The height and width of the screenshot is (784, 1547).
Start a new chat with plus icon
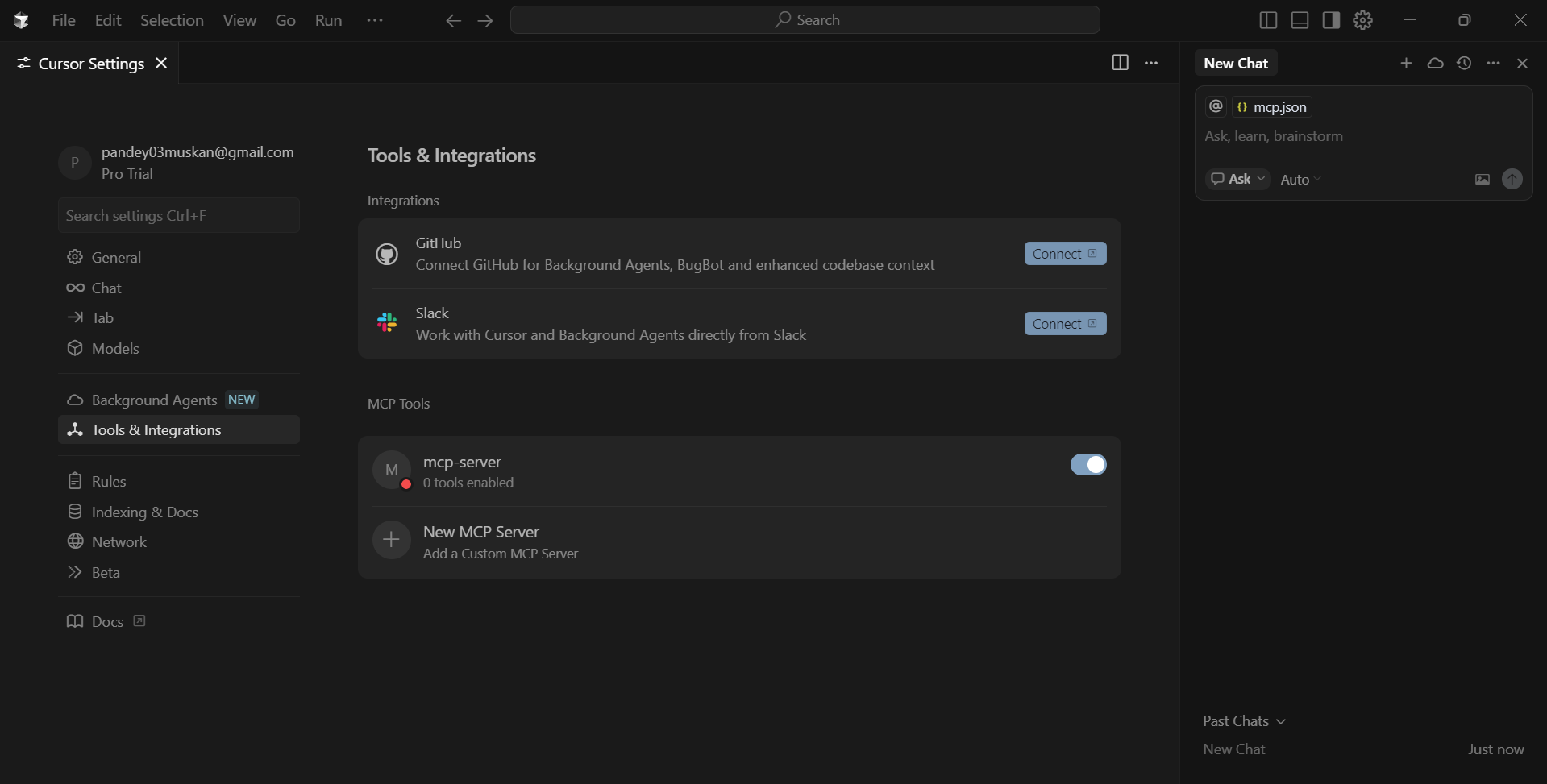click(x=1406, y=63)
